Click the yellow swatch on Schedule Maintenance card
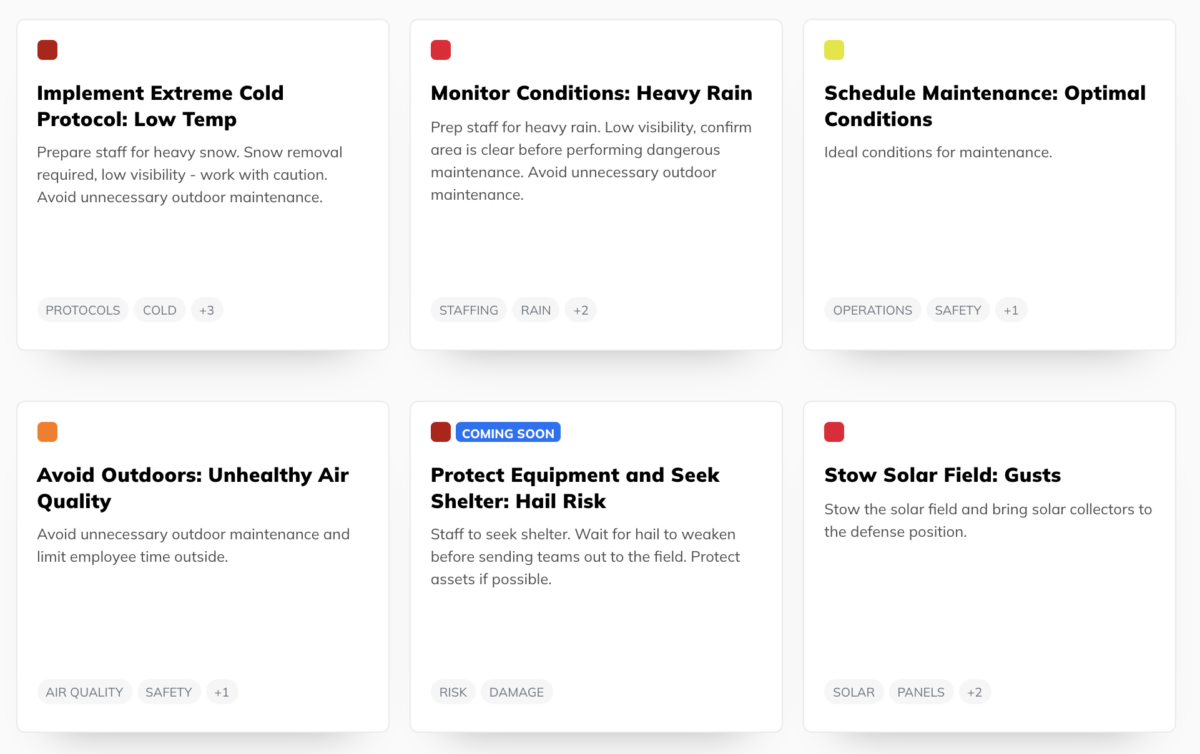 [834, 50]
